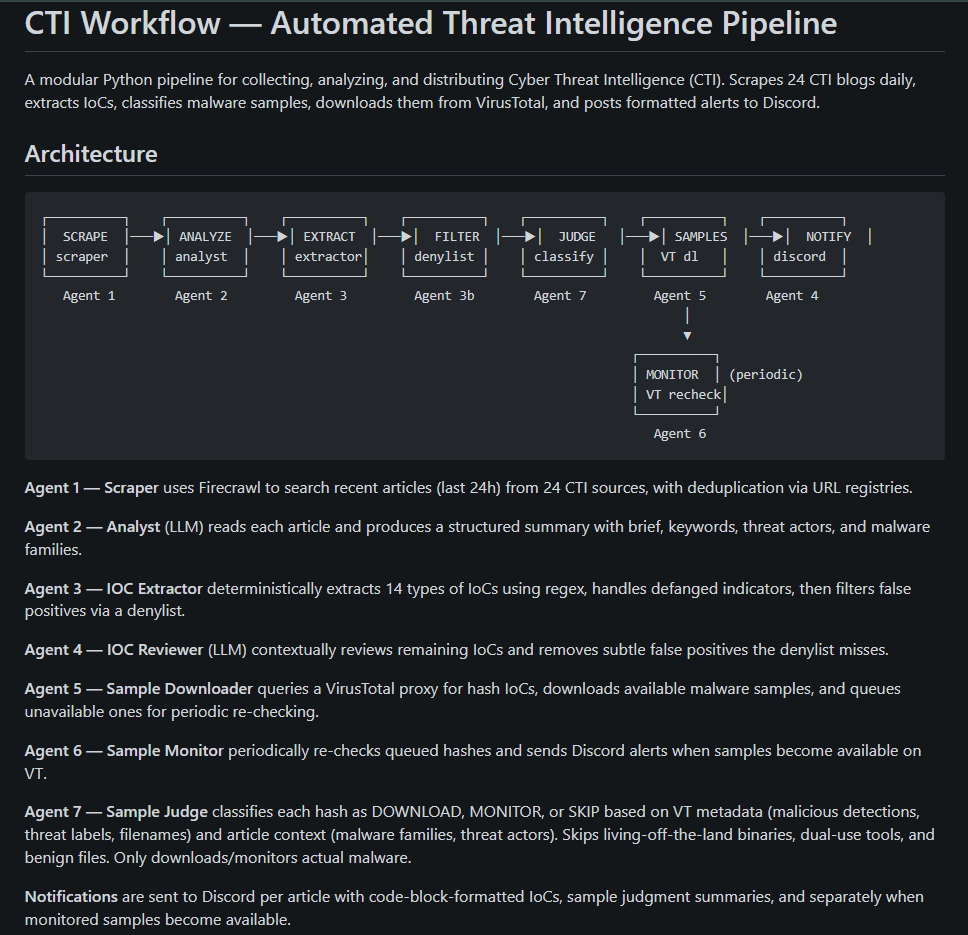
Task: Click the EXTRACT extractor box in diagram
Action: point(325,247)
